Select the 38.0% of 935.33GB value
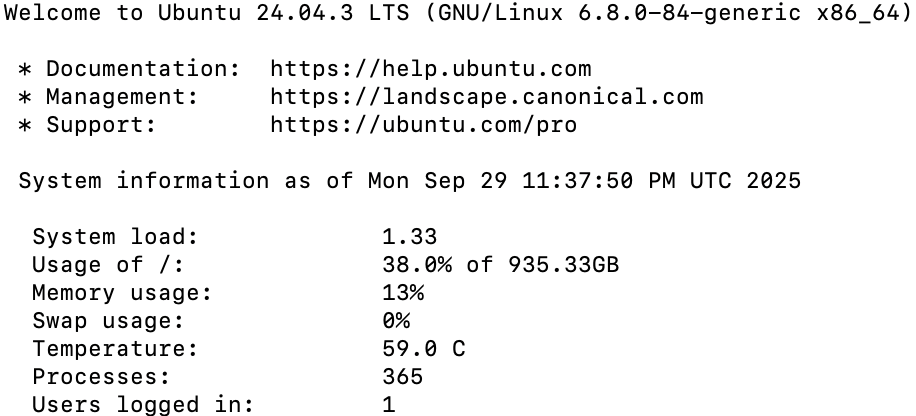The height and width of the screenshot is (416, 916). [x=500, y=265]
